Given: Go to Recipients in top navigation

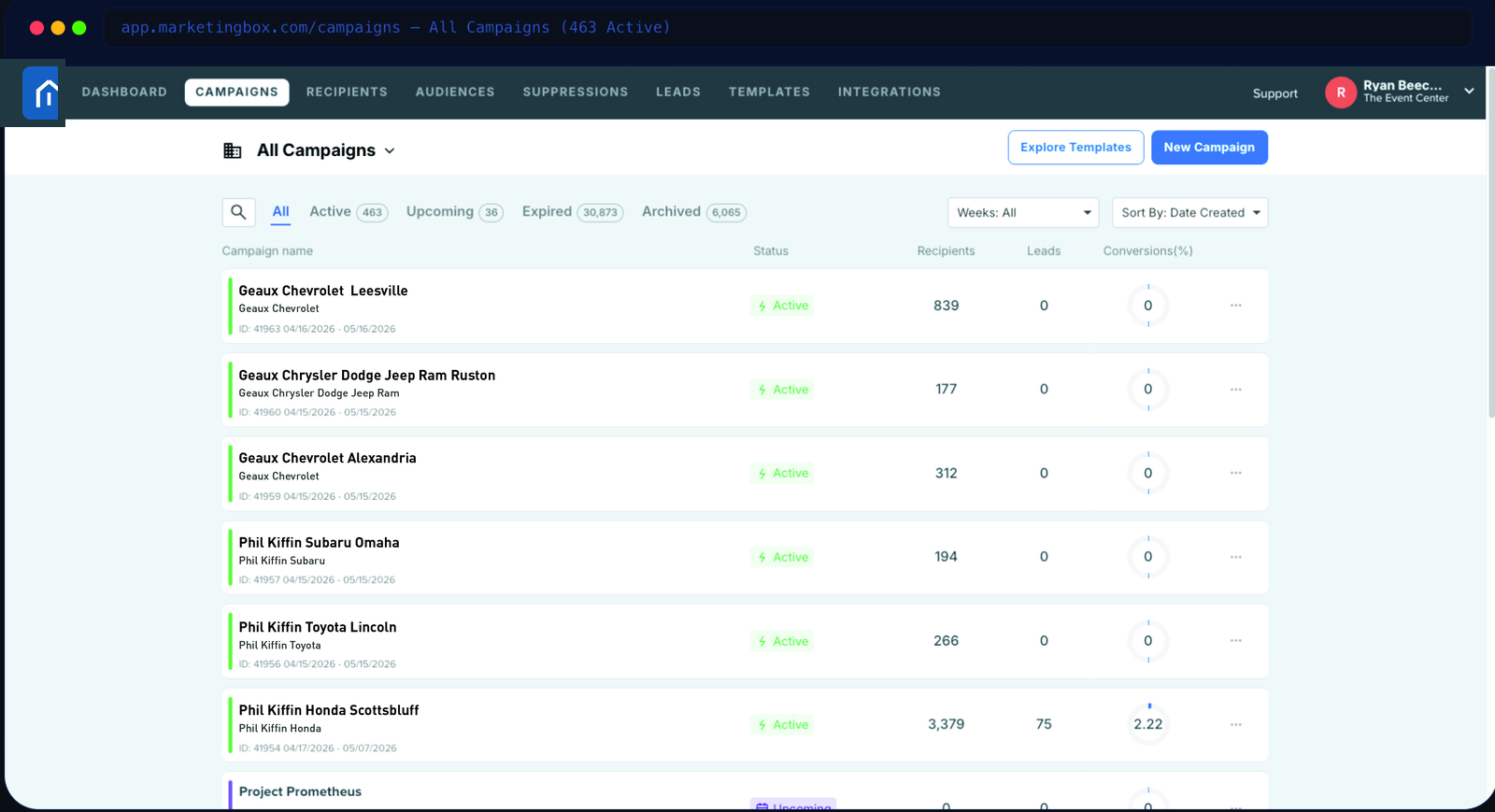Looking at the screenshot, I should [x=347, y=92].
